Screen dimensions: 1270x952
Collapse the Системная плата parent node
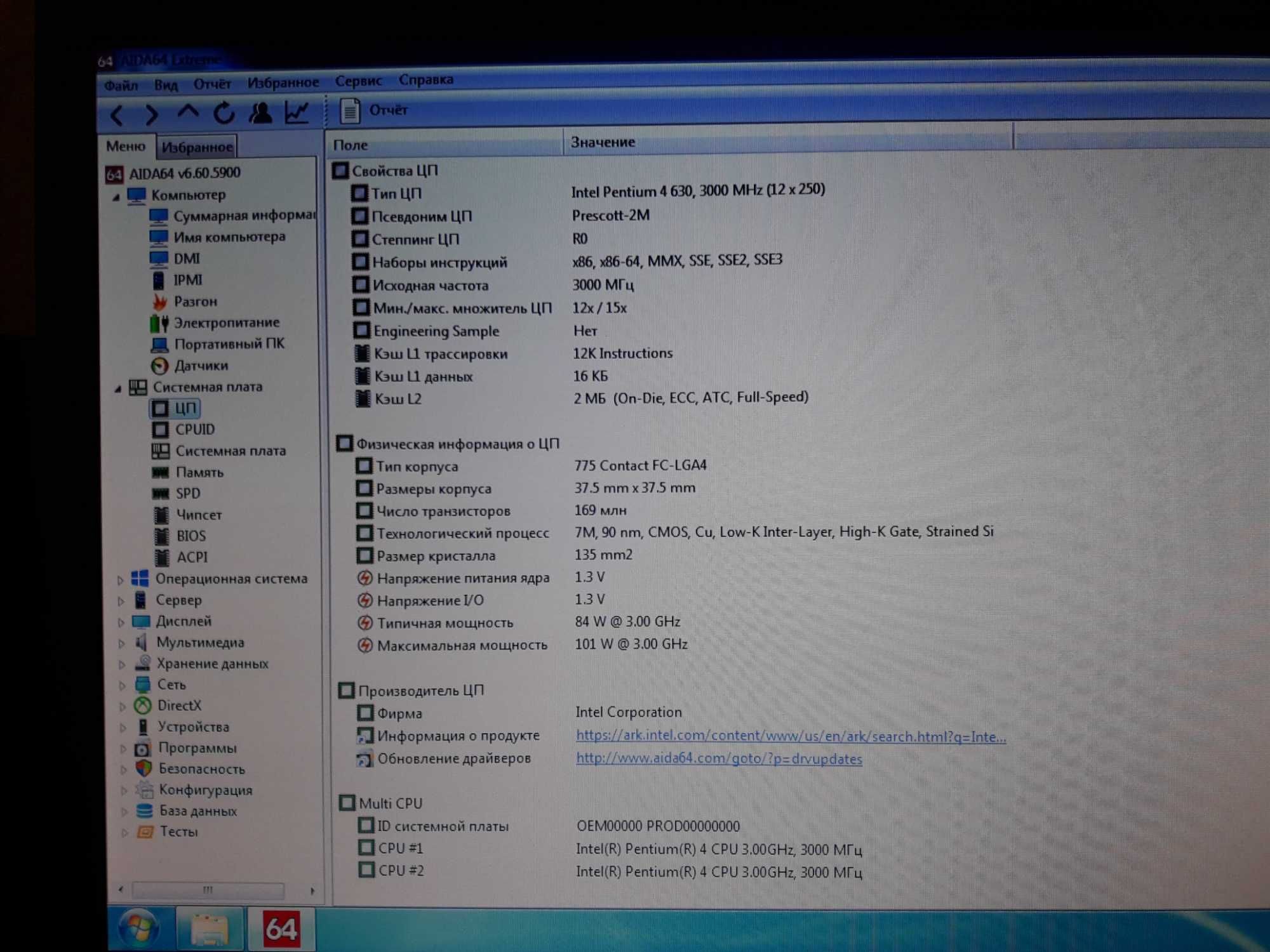pos(118,388)
